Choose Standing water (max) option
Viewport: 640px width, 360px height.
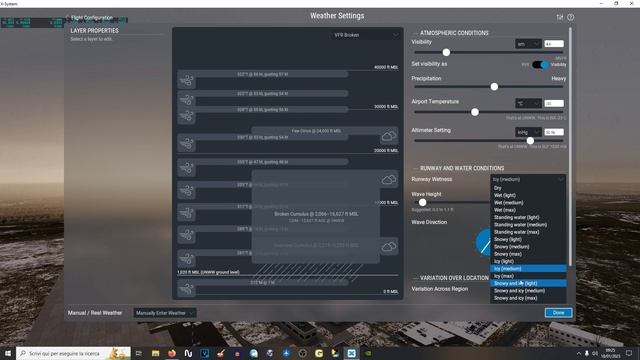click(528, 232)
